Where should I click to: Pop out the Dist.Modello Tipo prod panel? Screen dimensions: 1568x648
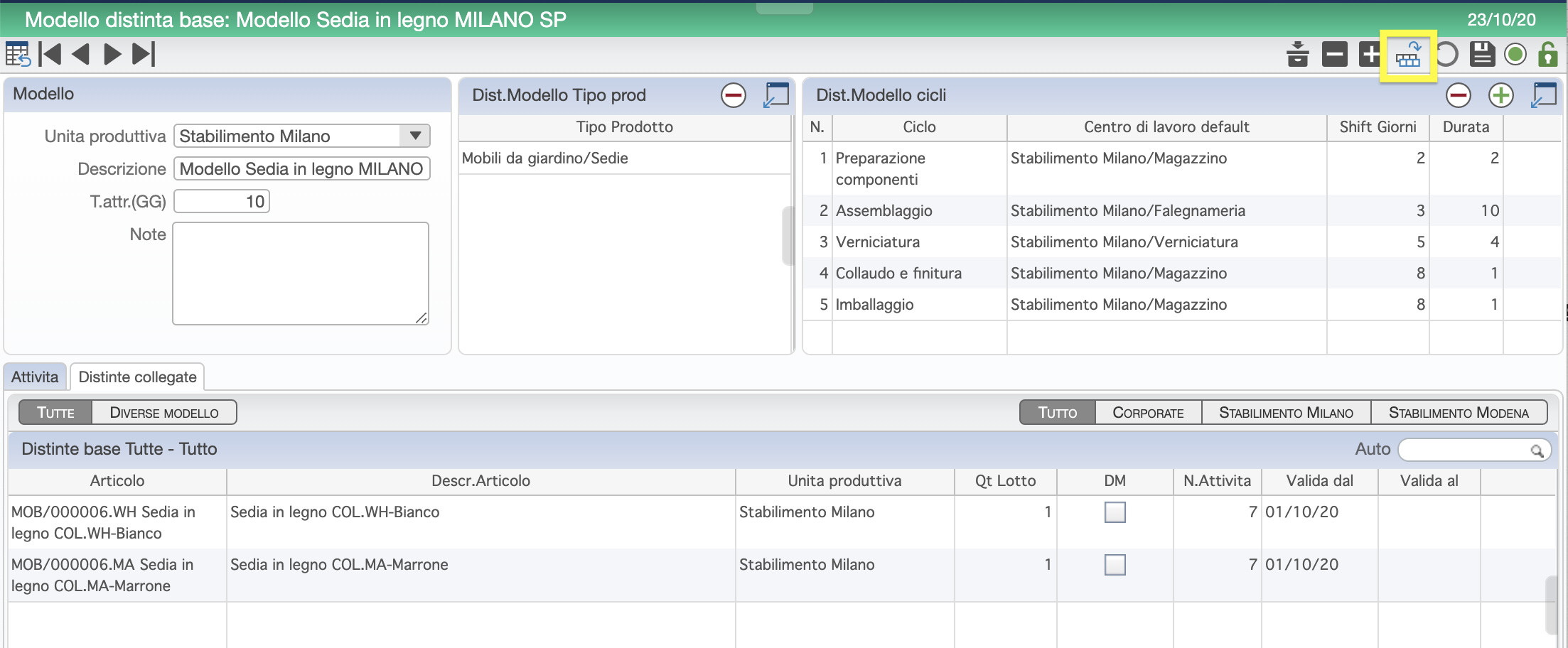tap(776, 95)
